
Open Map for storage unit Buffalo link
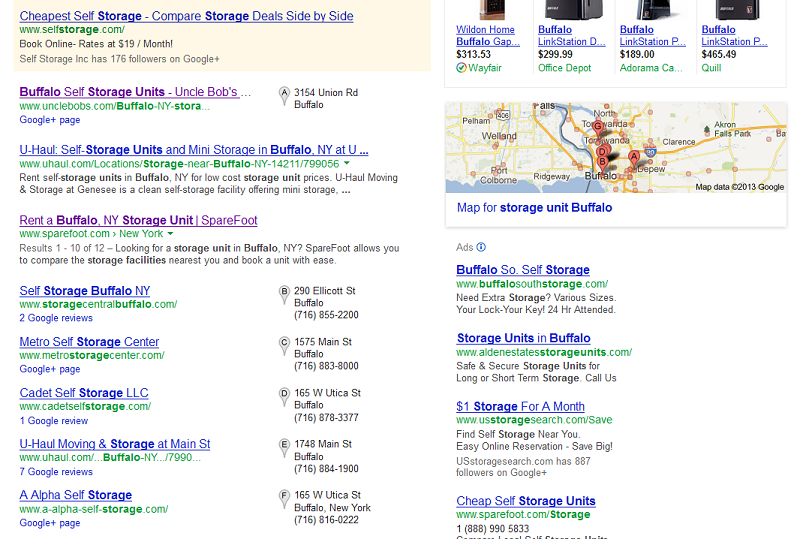point(534,208)
